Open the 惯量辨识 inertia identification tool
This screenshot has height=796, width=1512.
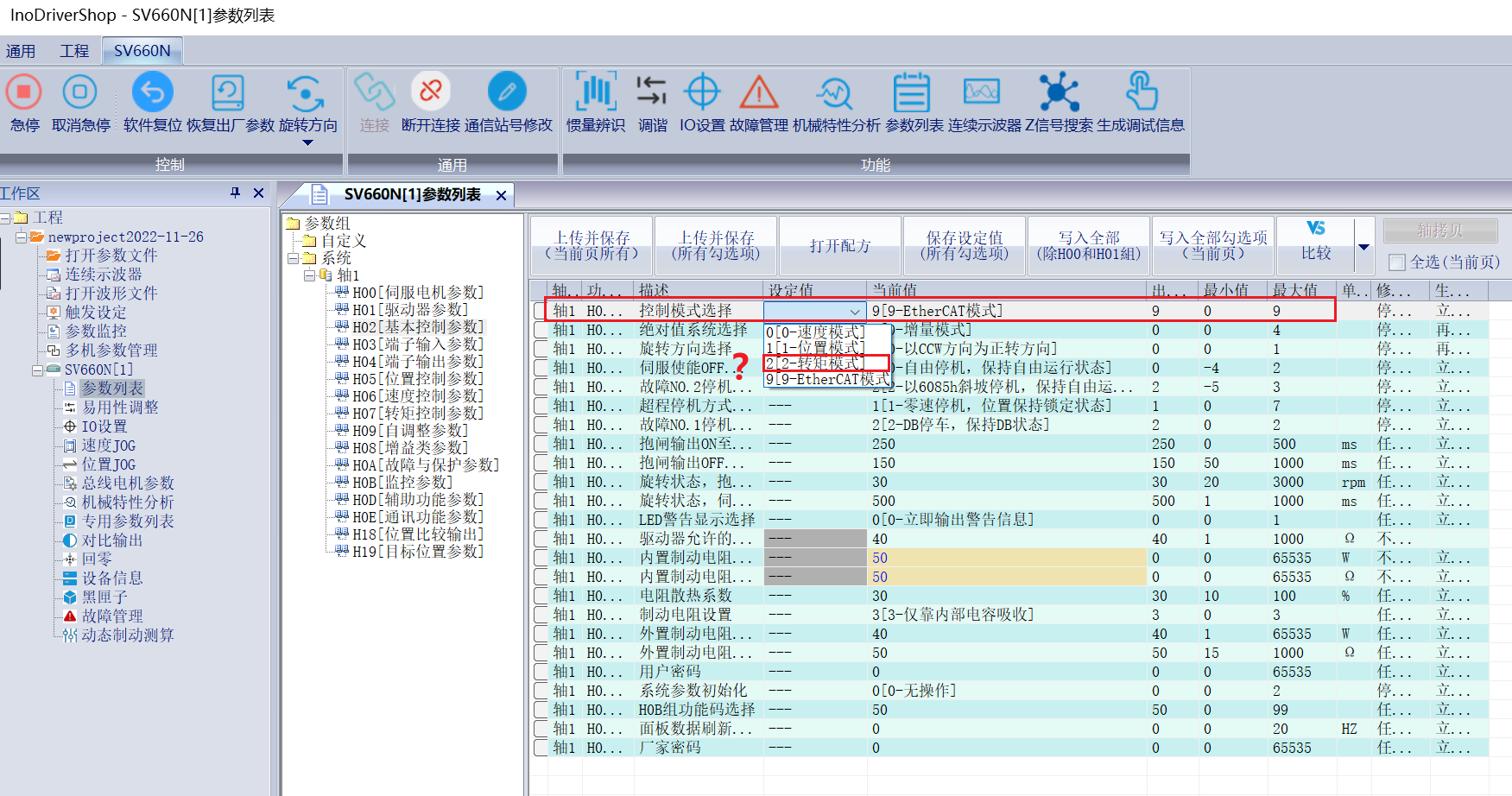tap(595, 92)
